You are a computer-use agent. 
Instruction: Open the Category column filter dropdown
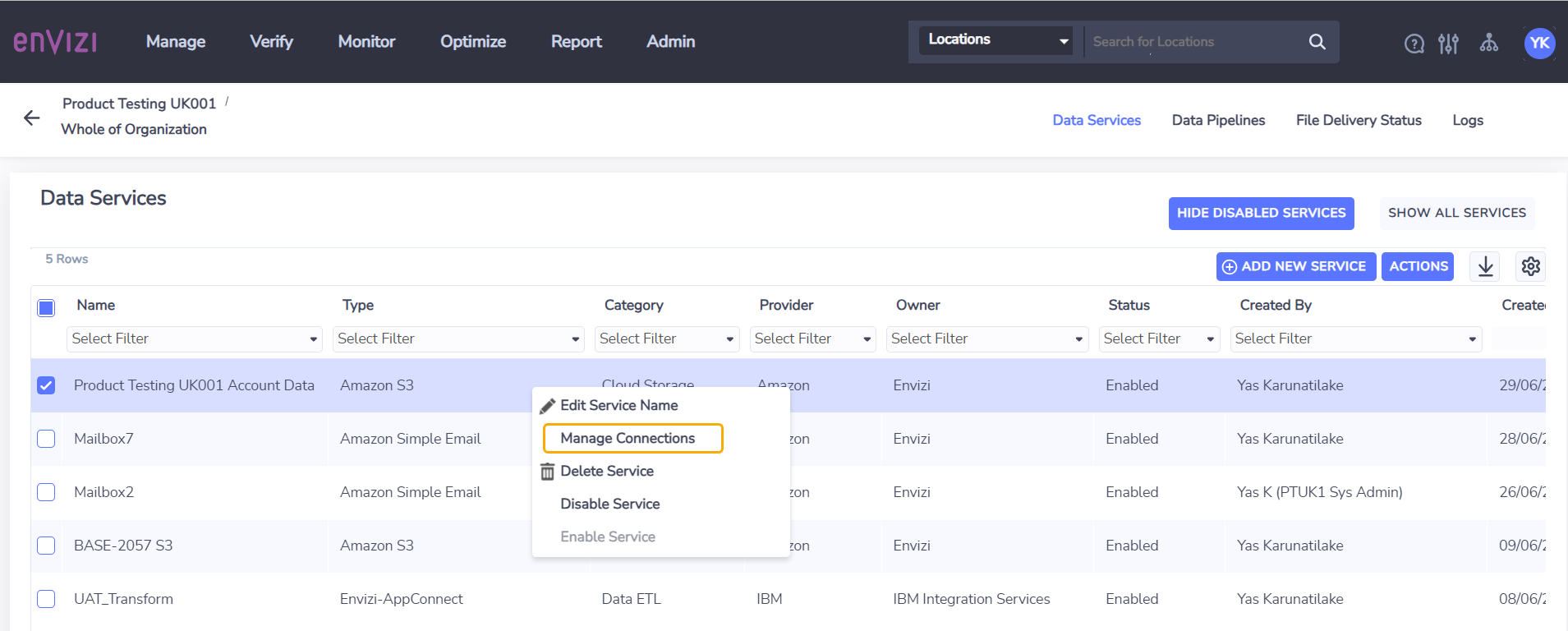pos(667,339)
